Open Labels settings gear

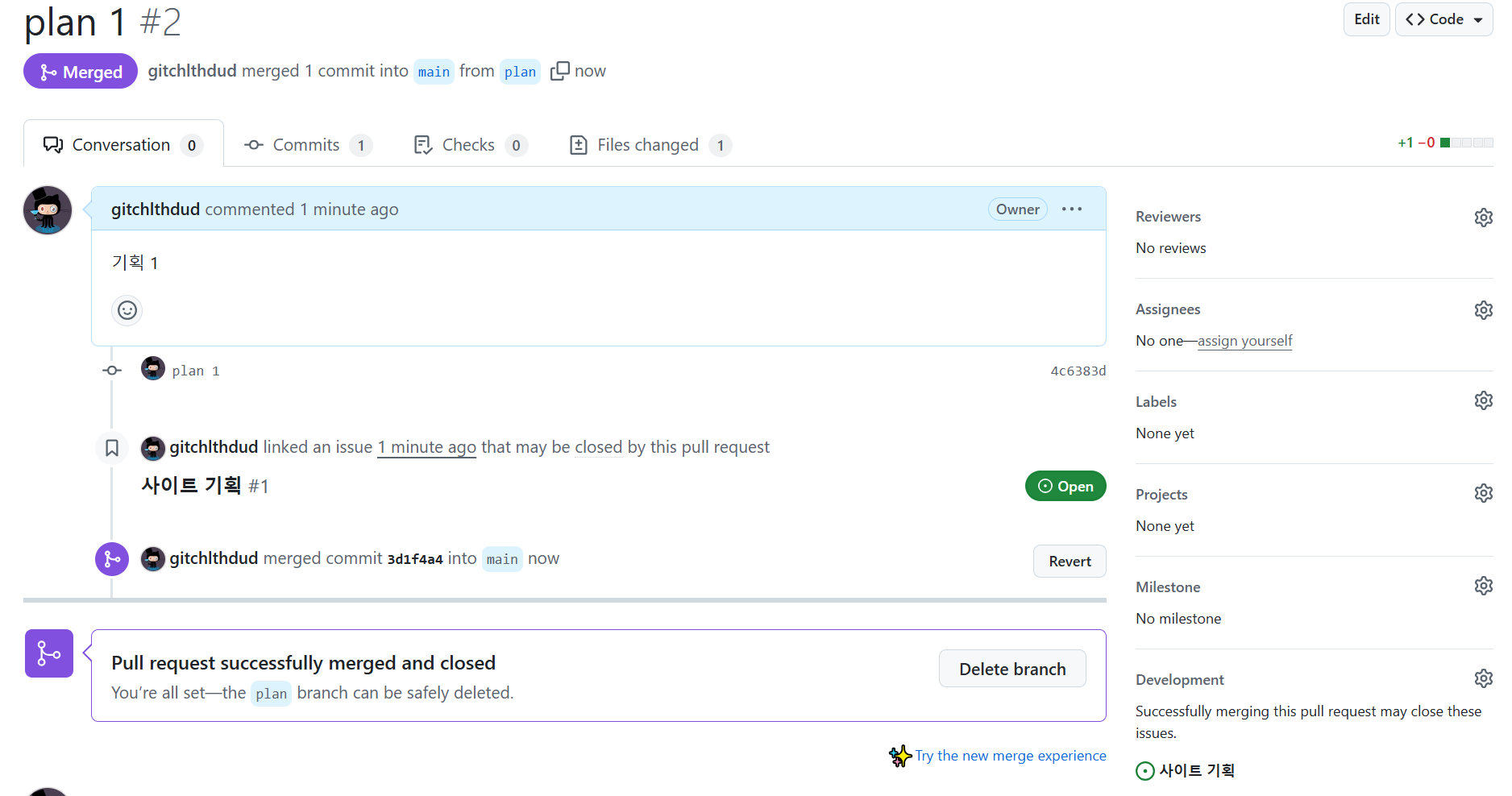[1483, 400]
